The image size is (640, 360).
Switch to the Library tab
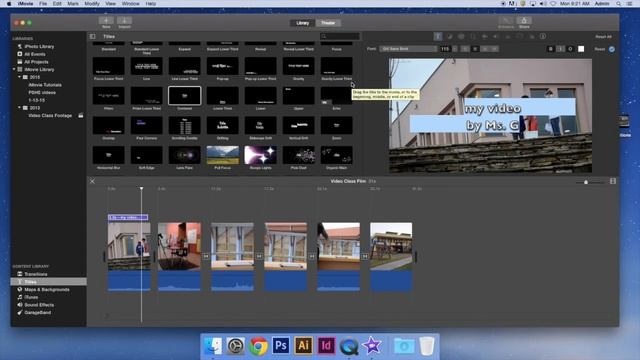pyautogui.click(x=302, y=23)
